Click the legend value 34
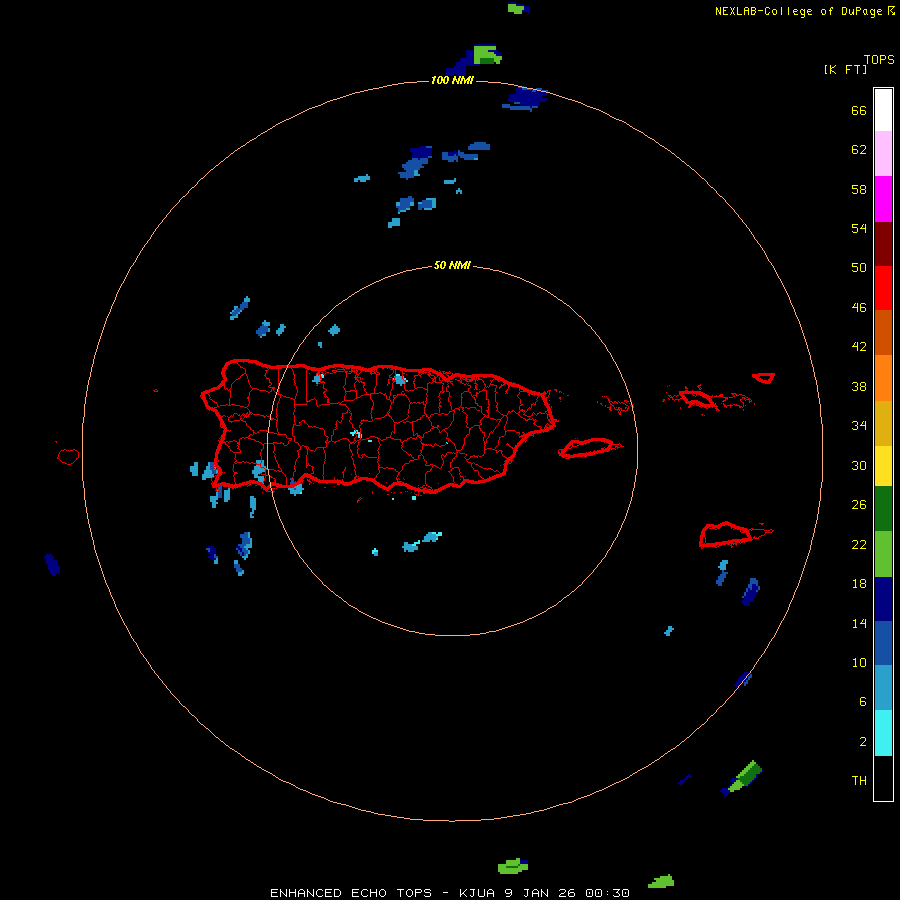The height and width of the screenshot is (900, 900). pos(859,426)
